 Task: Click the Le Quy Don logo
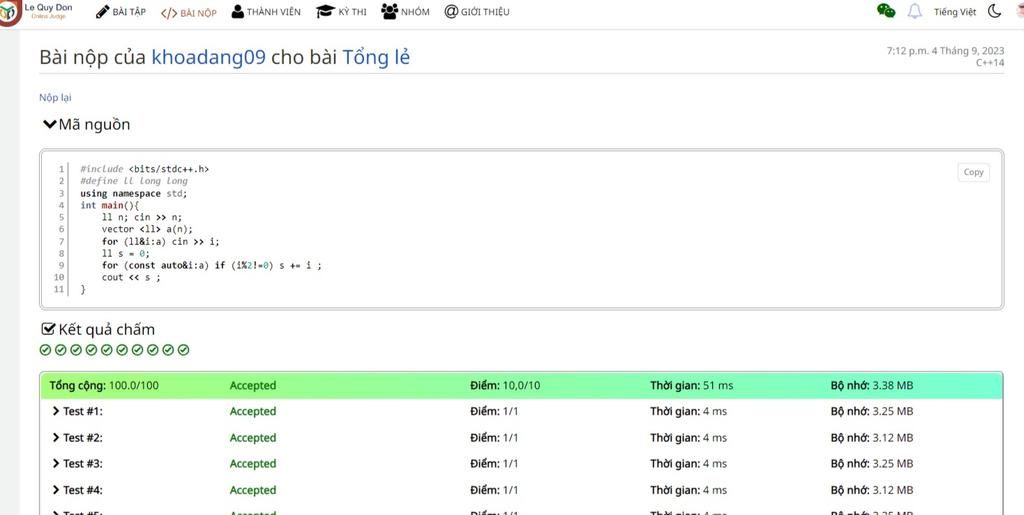(36, 12)
